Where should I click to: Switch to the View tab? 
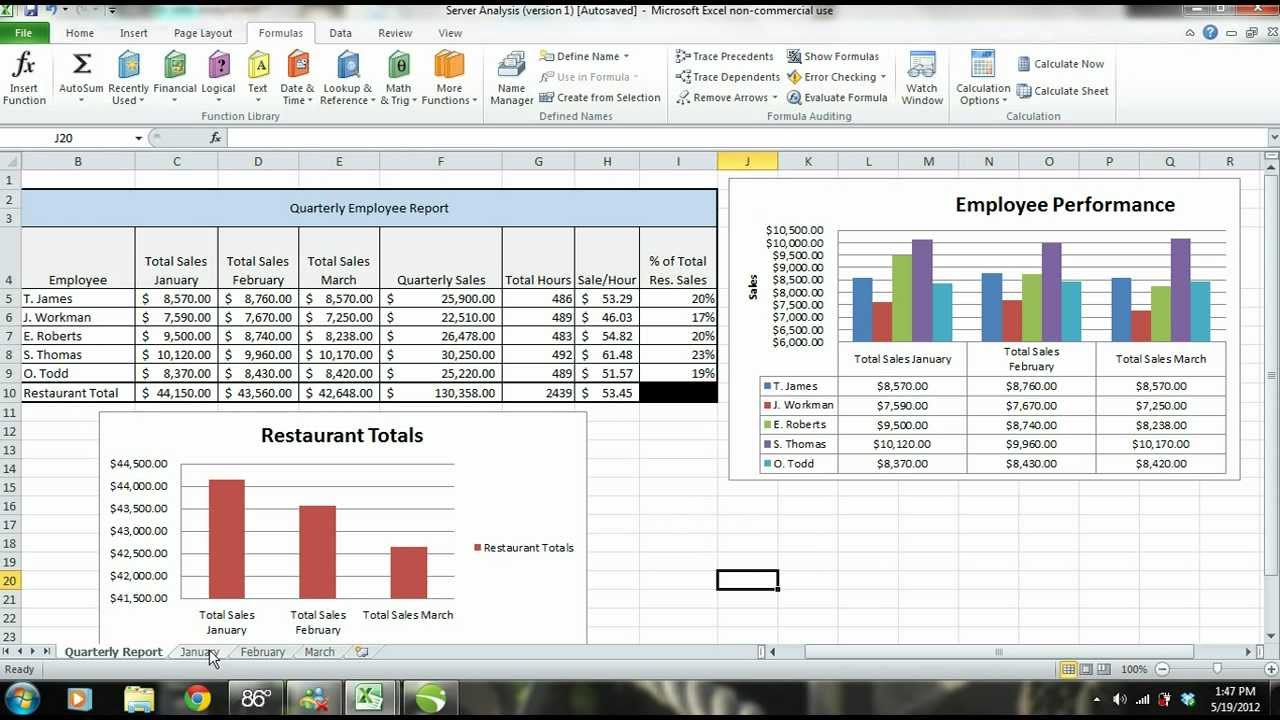tap(450, 33)
